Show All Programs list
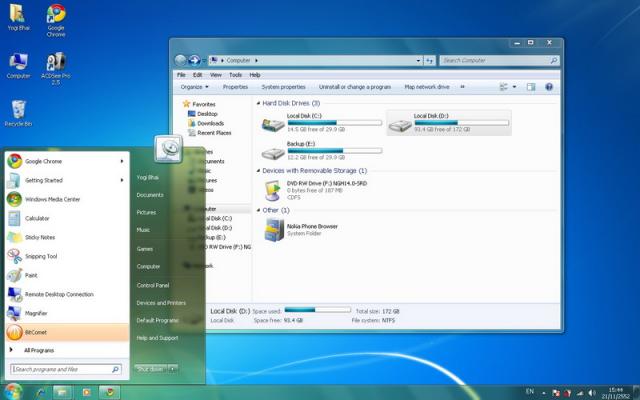The height and width of the screenshot is (400, 640). pos(39,350)
